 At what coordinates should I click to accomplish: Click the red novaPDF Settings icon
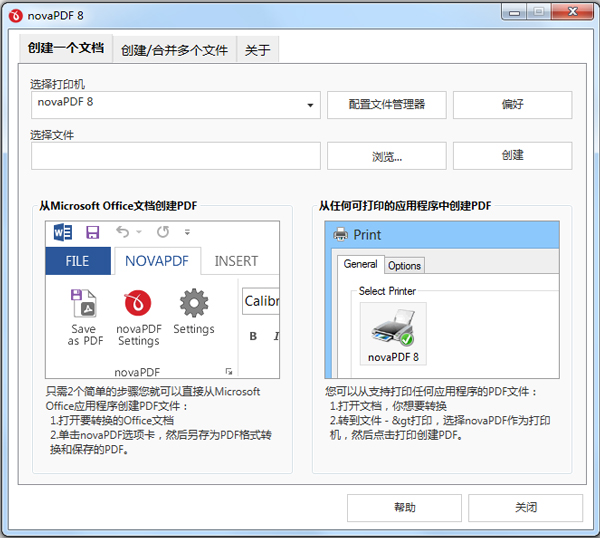138,303
